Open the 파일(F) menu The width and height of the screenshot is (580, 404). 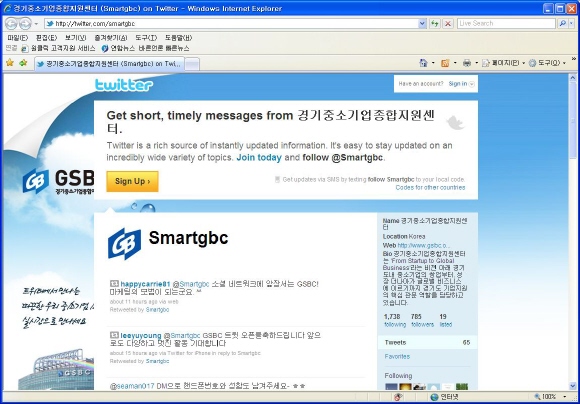click(17, 38)
